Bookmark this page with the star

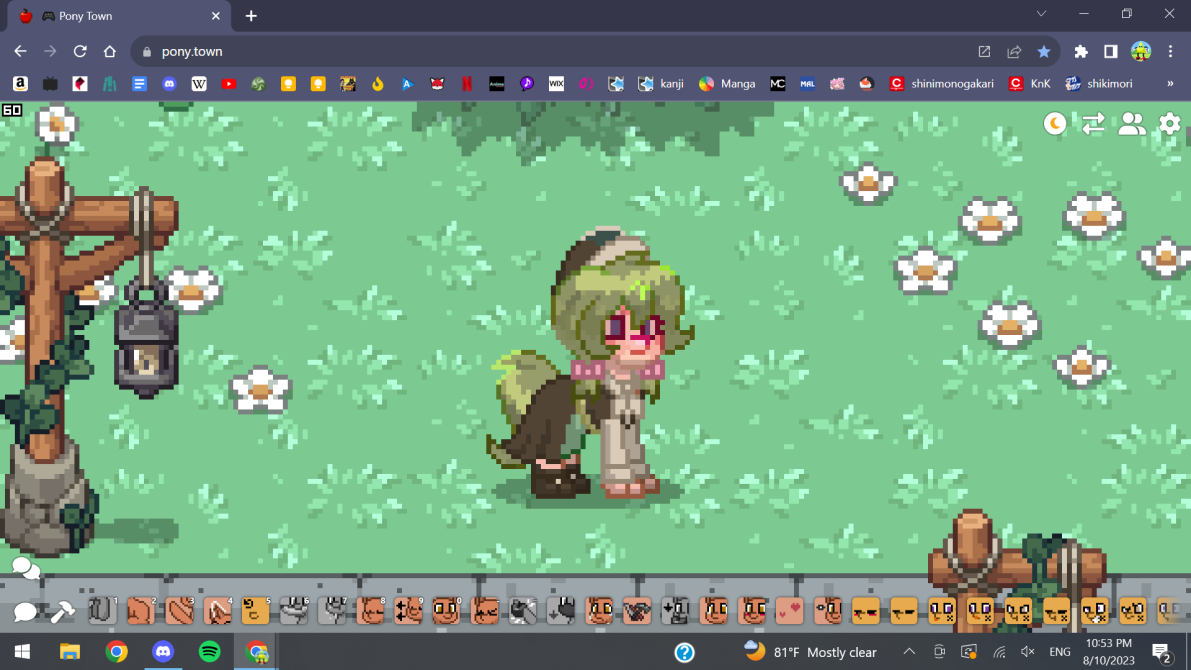1044,52
